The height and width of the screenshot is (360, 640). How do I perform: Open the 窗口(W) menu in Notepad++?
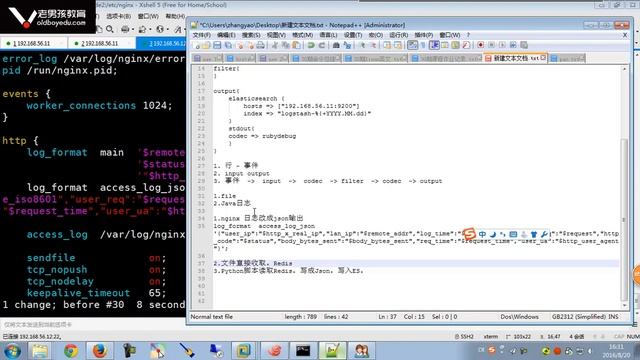coord(450,35)
